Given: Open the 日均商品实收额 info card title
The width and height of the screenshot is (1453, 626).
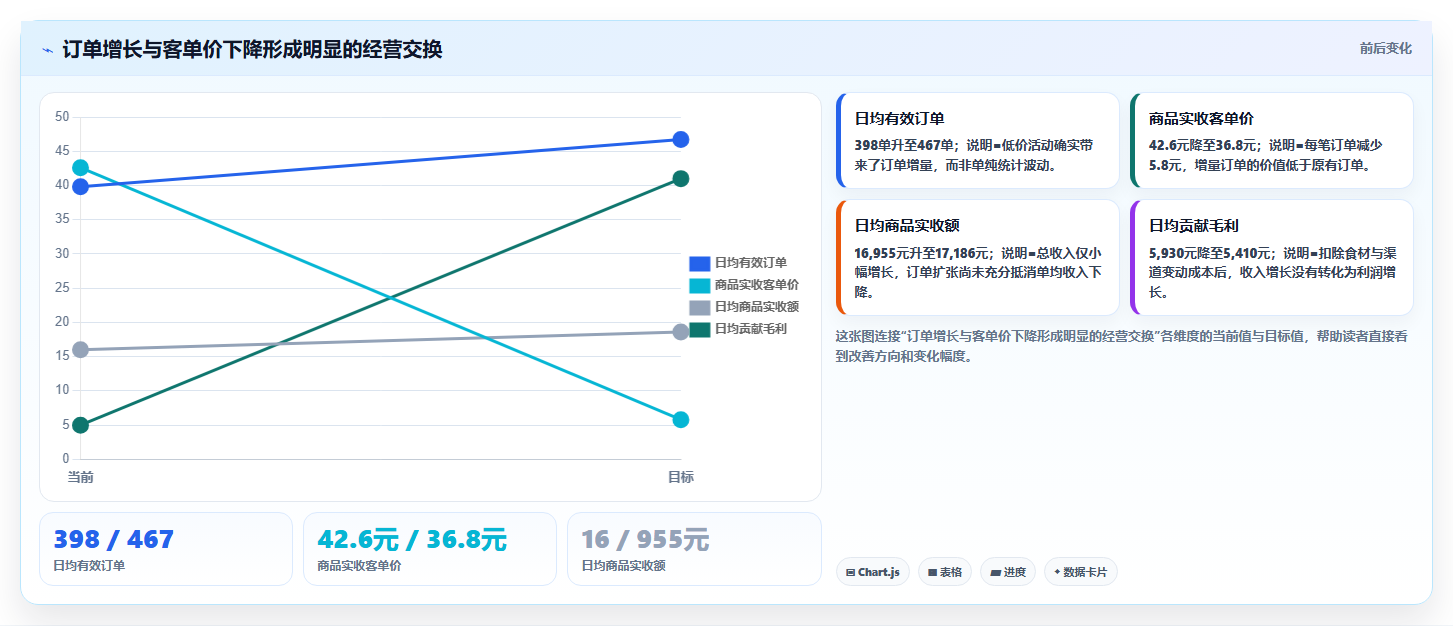Looking at the screenshot, I should (x=907, y=226).
